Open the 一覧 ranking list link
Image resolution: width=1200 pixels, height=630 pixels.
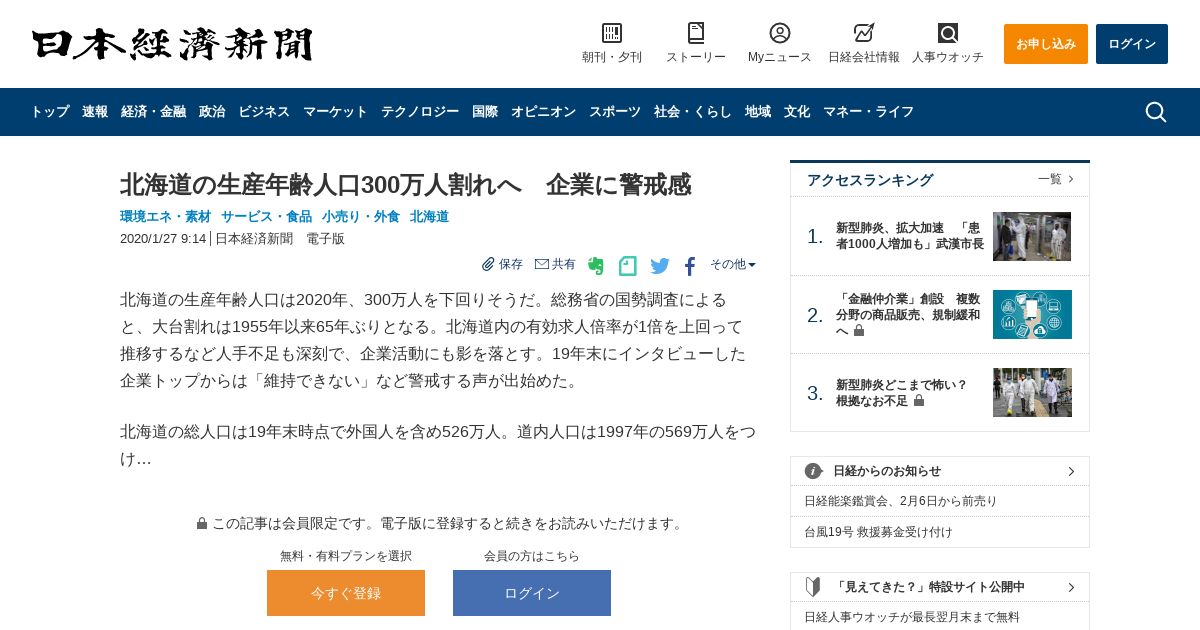click(x=1056, y=179)
